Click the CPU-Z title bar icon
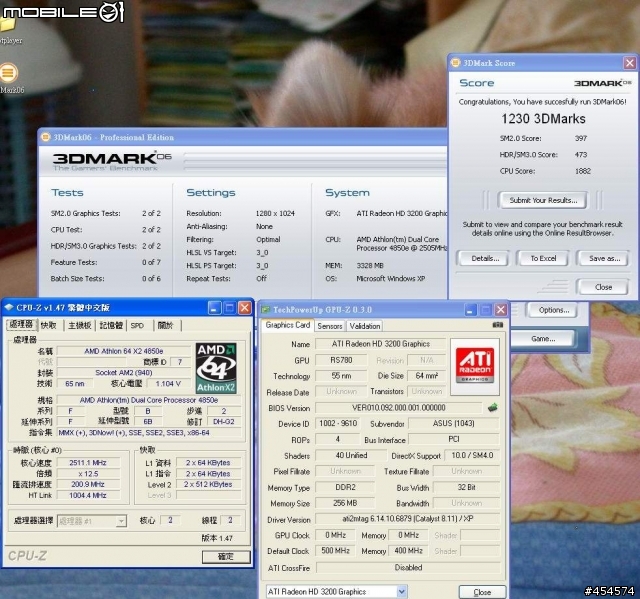640x599 pixels. (x=9, y=308)
